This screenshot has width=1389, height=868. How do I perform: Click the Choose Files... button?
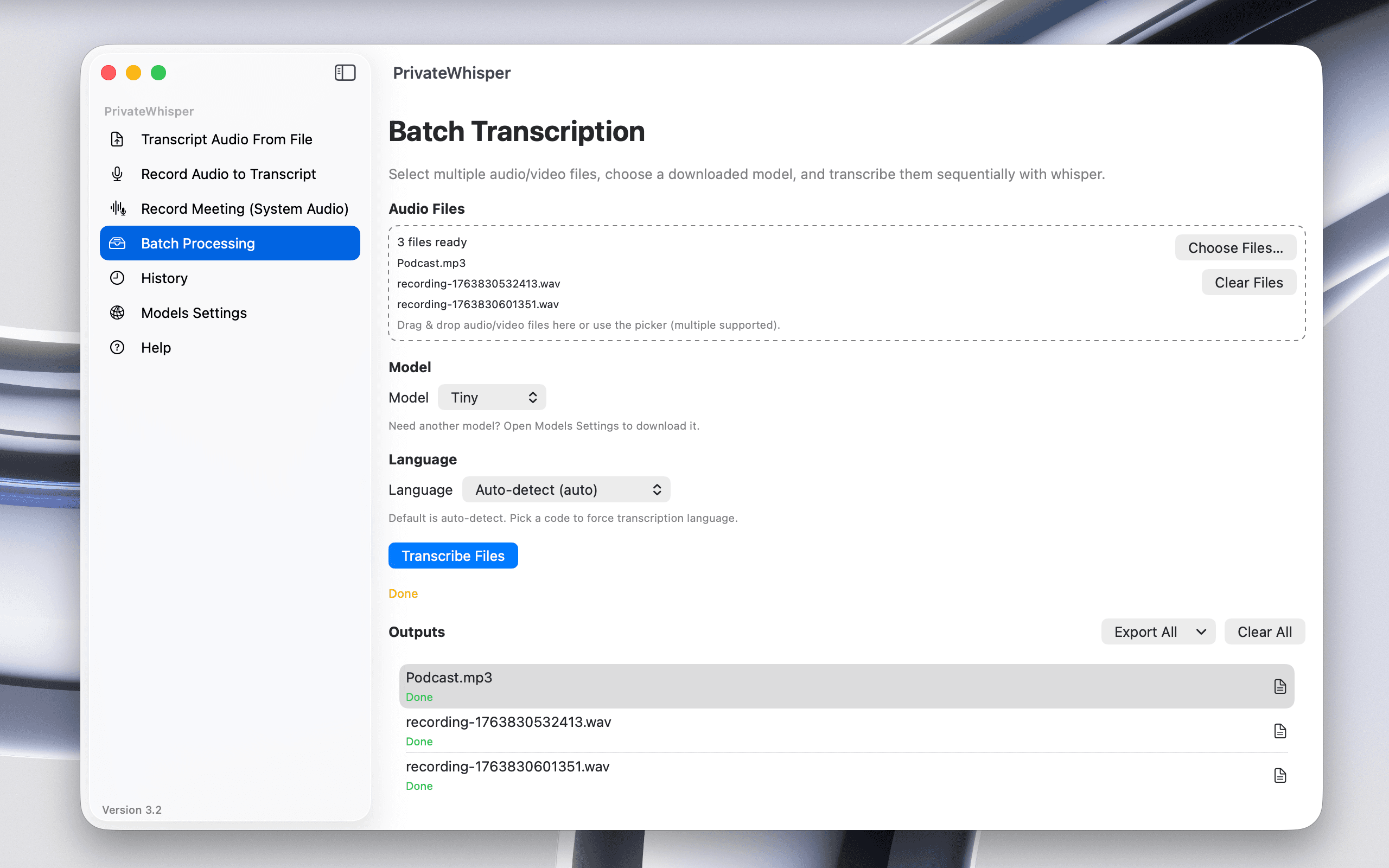[1235, 247]
